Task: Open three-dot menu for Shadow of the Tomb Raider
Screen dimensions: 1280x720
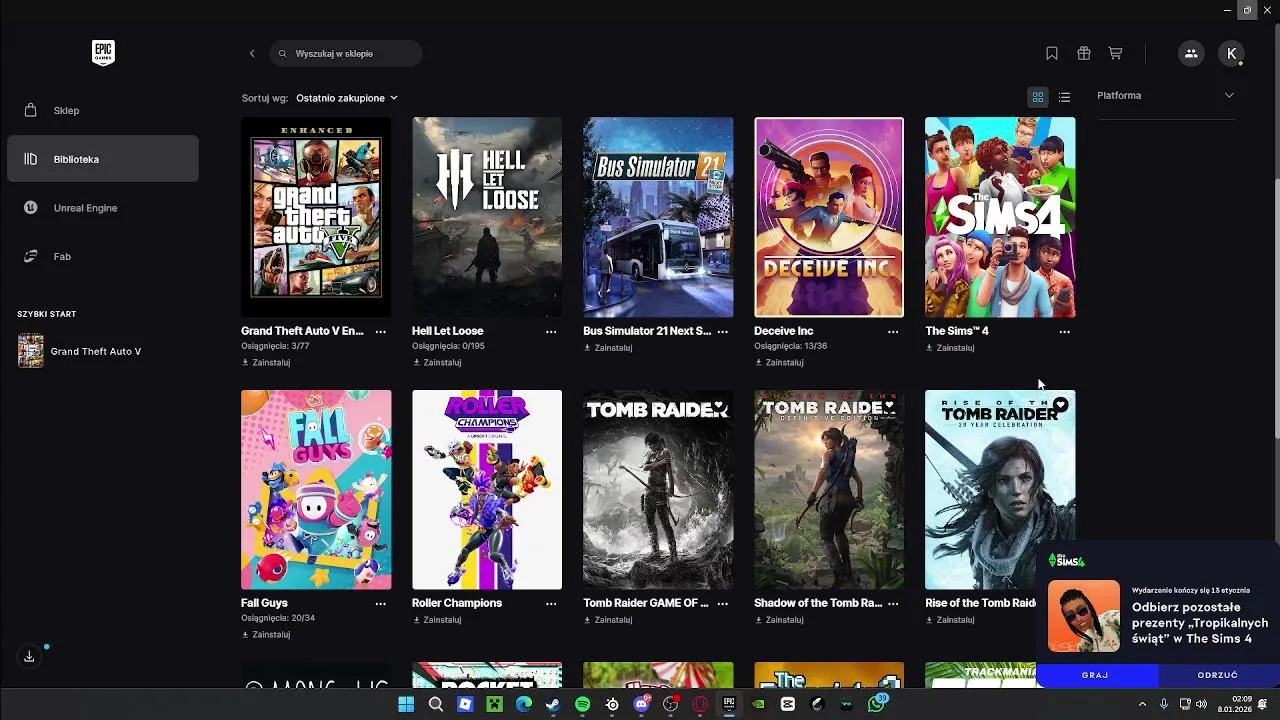Action: click(x=893, y=603)
